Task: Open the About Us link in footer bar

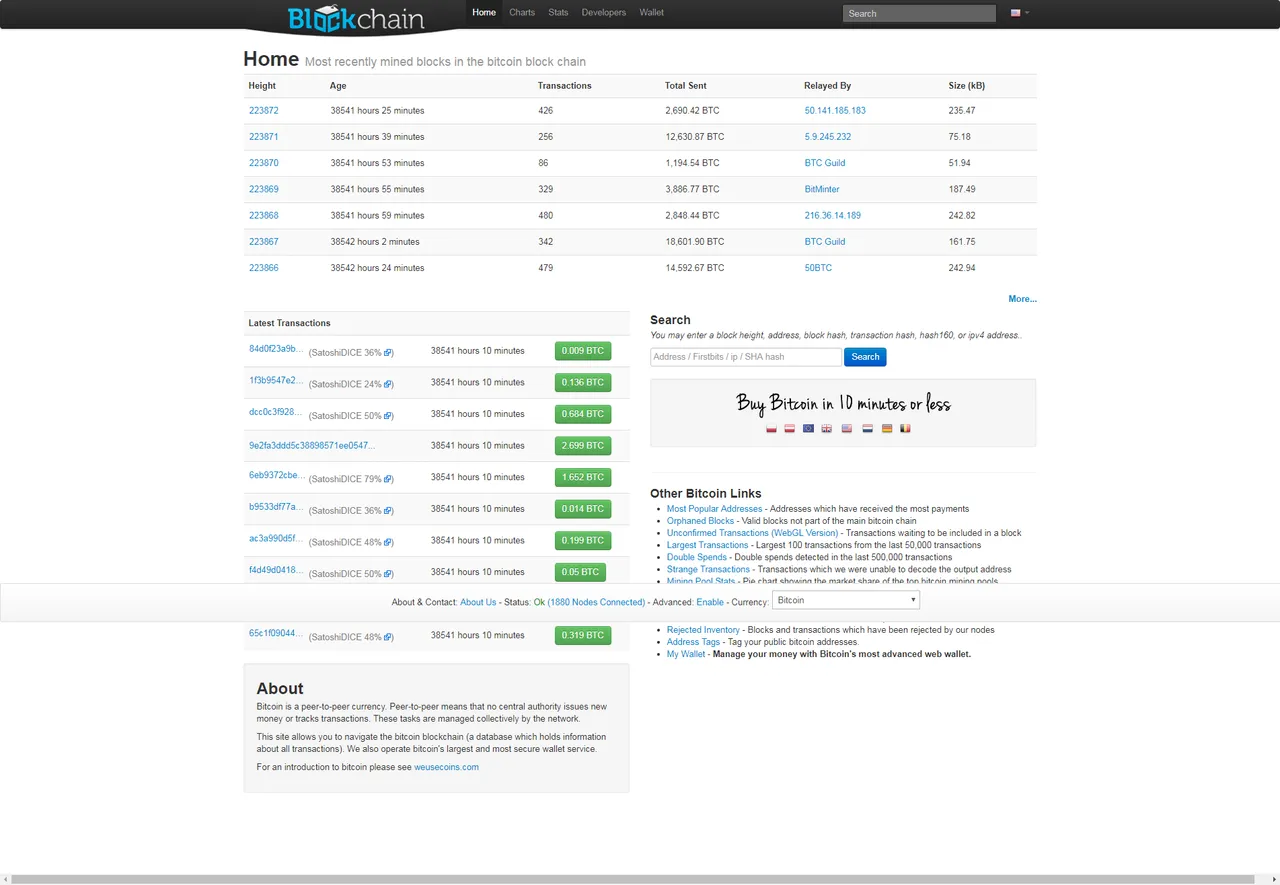Action: click(x=478, y=602)
